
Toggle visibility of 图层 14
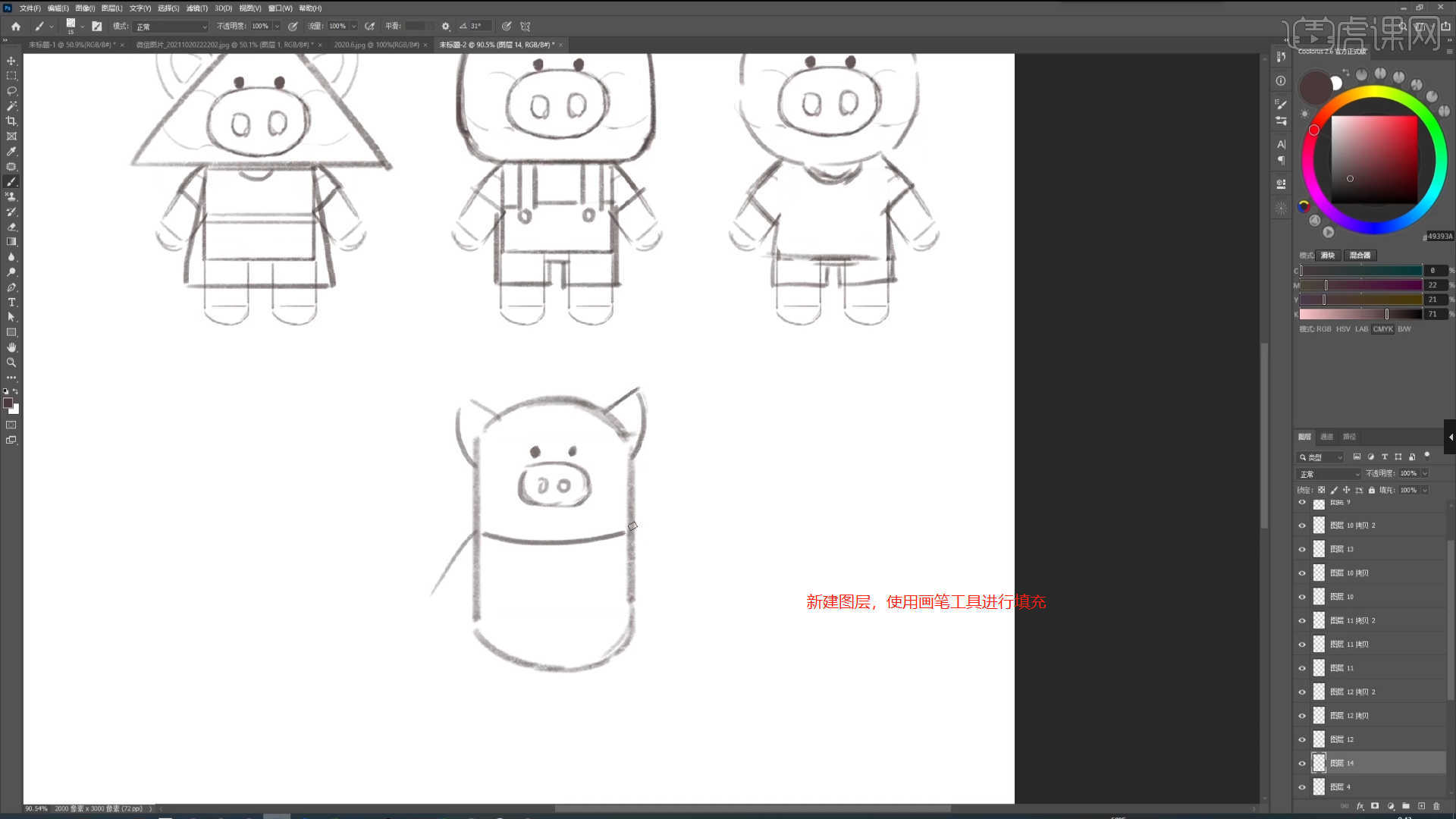(x=1302, y=764)
